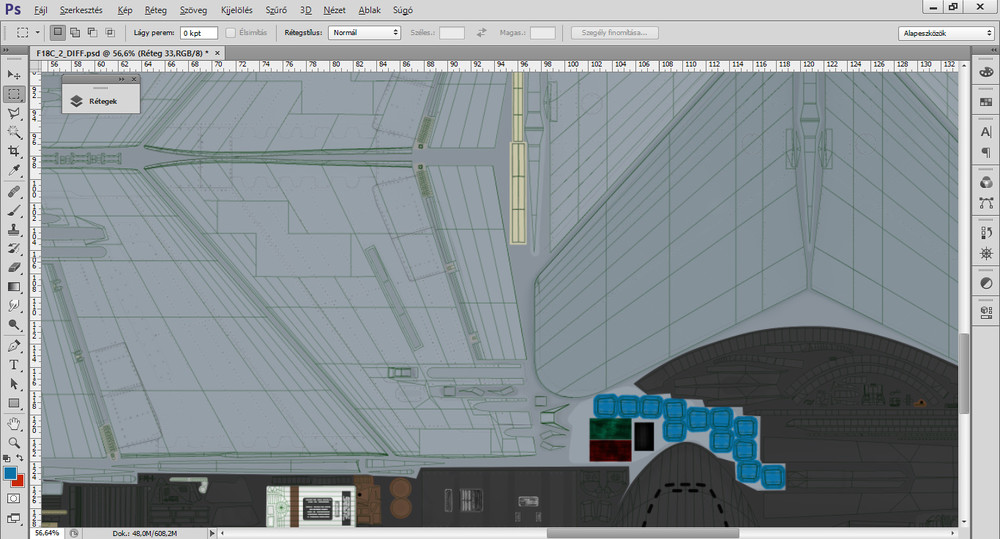Open the Color panel palette icon
The height and width of the screenshot is (539, 1000).
[x=986, y=72]
